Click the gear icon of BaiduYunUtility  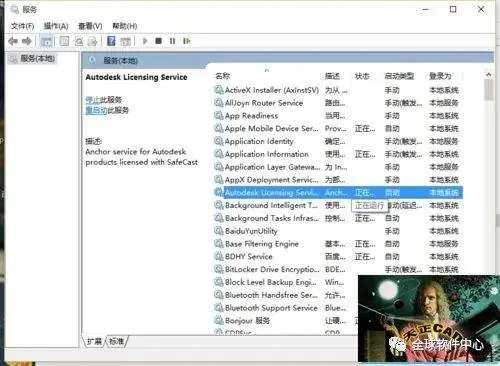(219, 231)
